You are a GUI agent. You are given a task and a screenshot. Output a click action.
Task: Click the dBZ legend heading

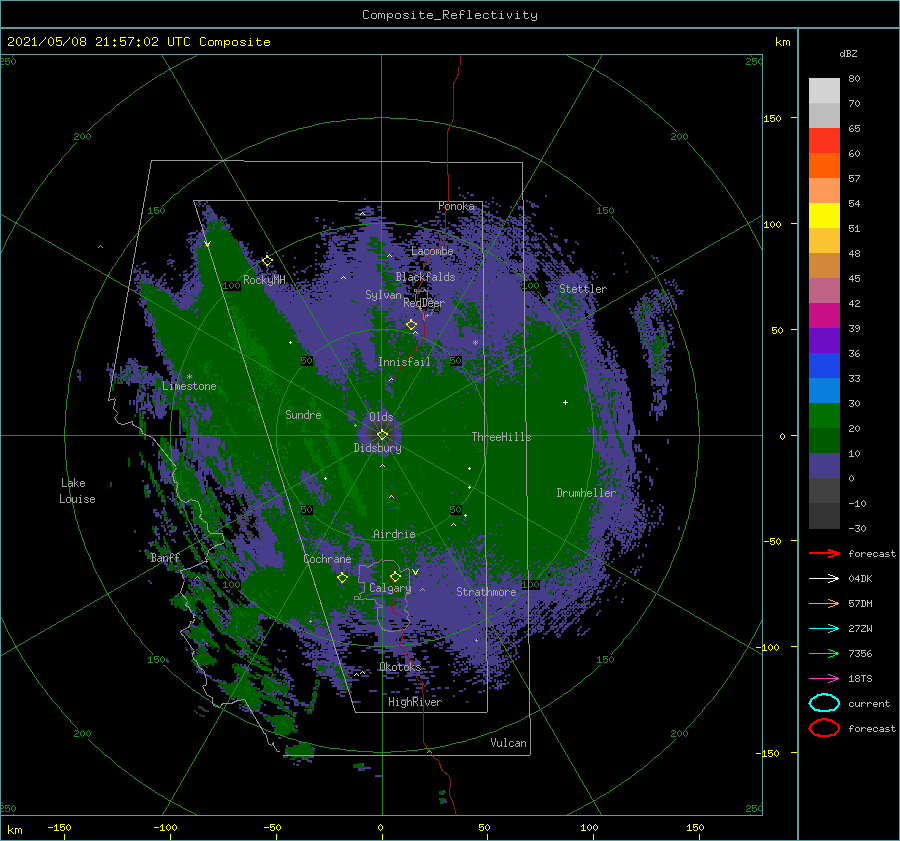[x=848, y=53]
